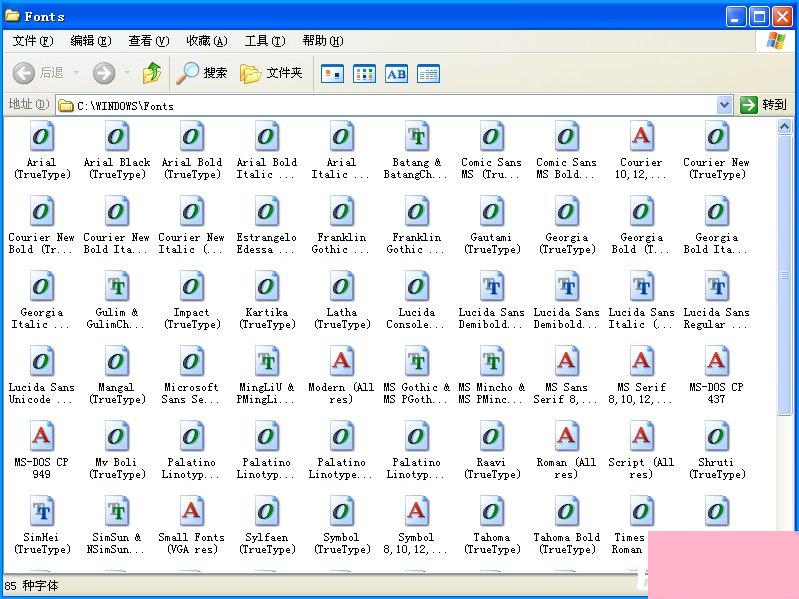Open the Tools (工具) menu
799x599 pixels.
[265, 41]
